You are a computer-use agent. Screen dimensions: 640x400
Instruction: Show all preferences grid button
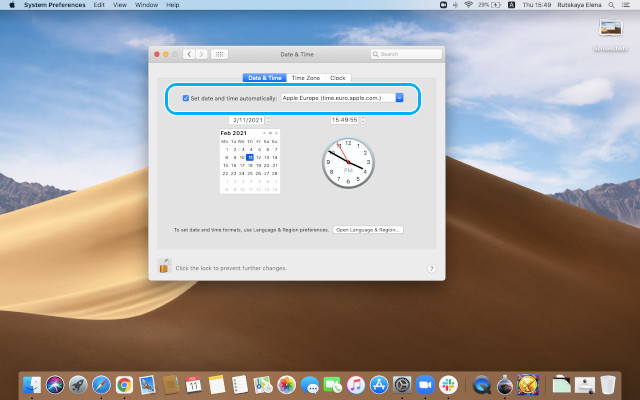(x=219, y=54)
